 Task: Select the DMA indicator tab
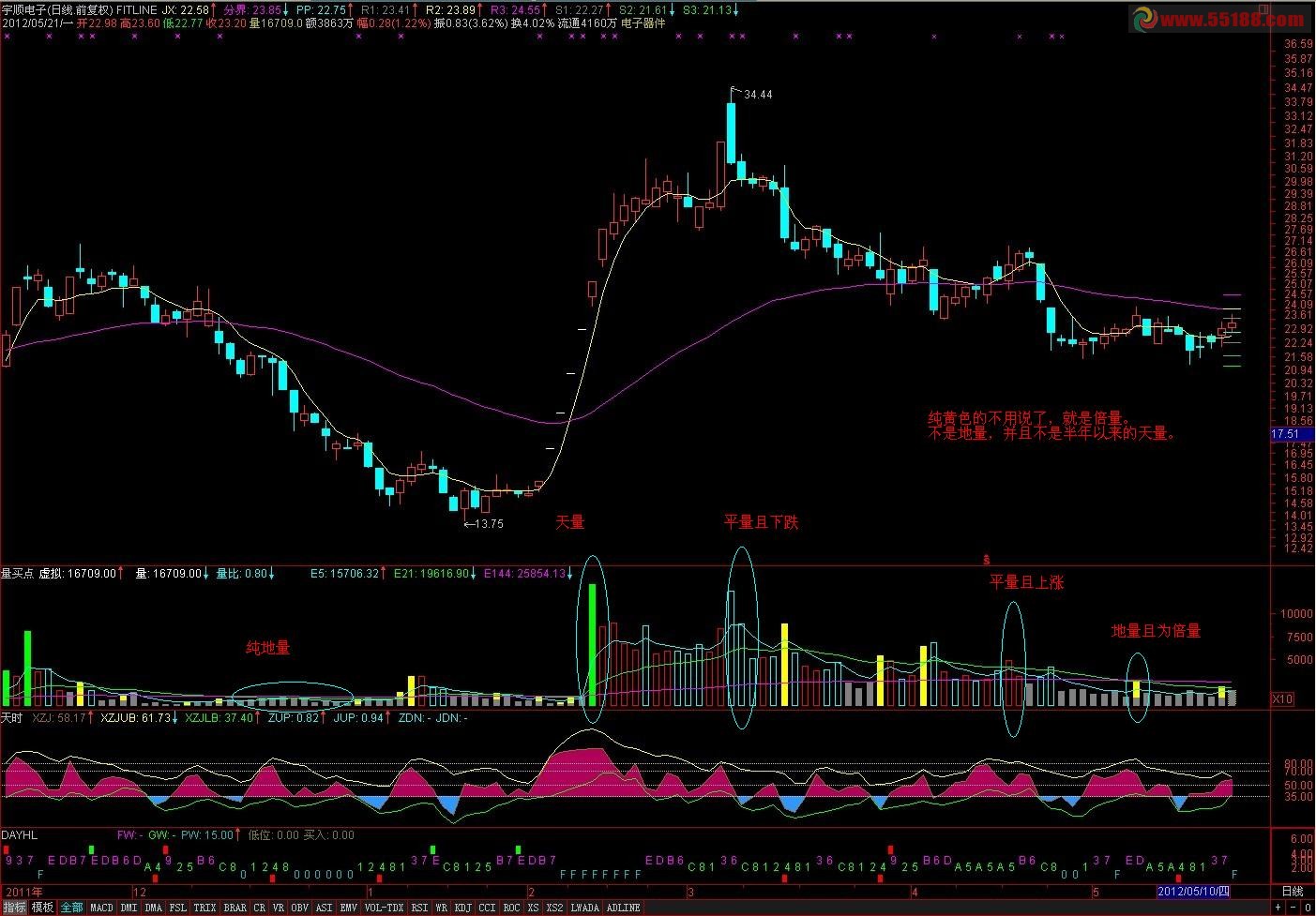pos(154,908)
